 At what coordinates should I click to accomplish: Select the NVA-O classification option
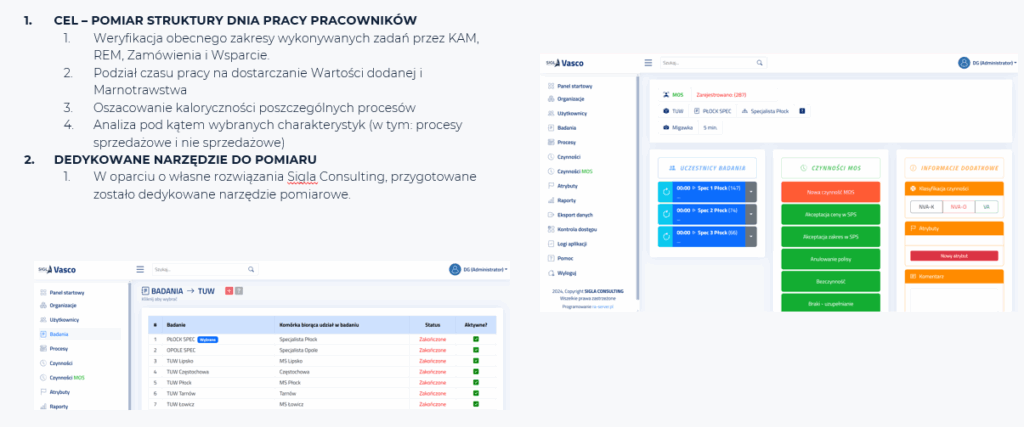[957, 206]
